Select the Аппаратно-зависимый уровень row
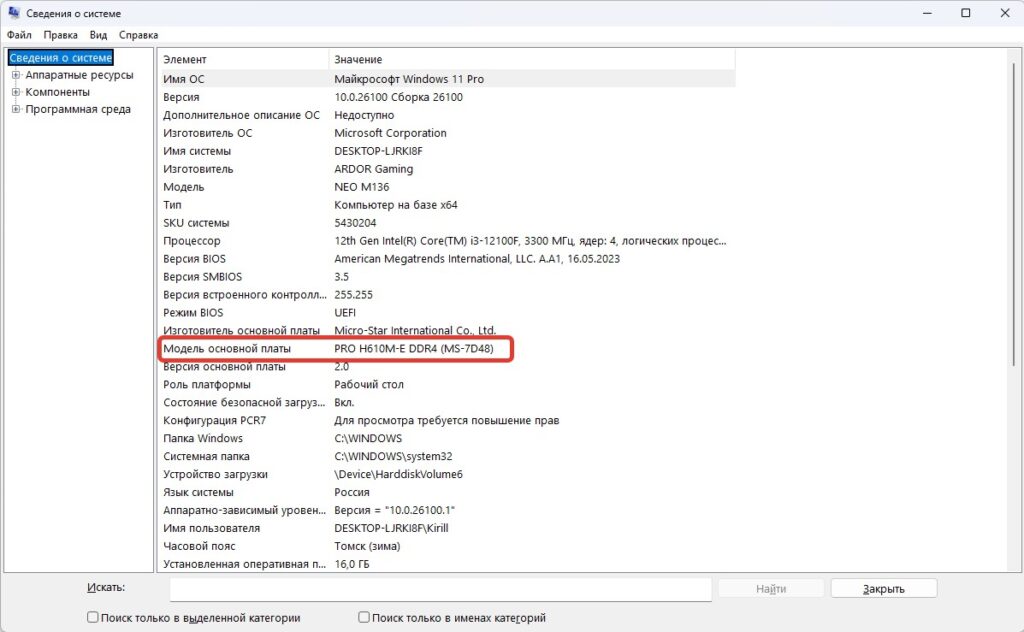The width and height of the screenshot is (1024, 632). pos(447,510)
